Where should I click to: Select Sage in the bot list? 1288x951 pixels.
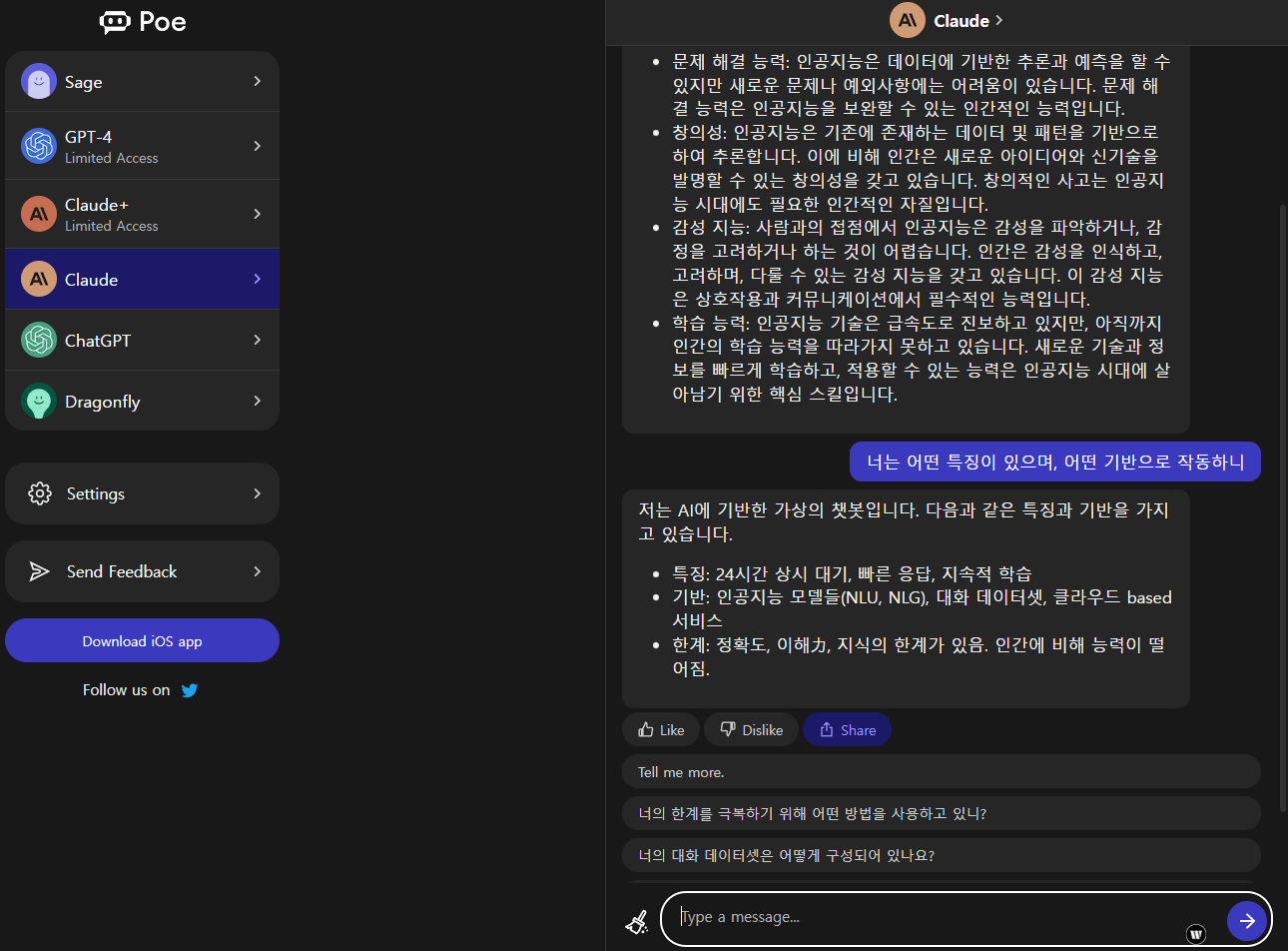coord(142,82)
